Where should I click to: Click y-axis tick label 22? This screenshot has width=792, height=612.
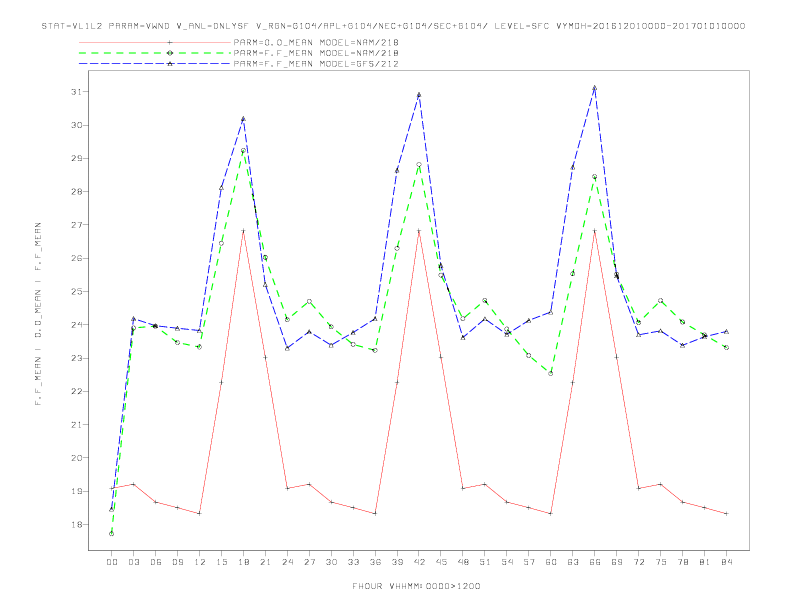pyautogui.click(x=75, y=391)
